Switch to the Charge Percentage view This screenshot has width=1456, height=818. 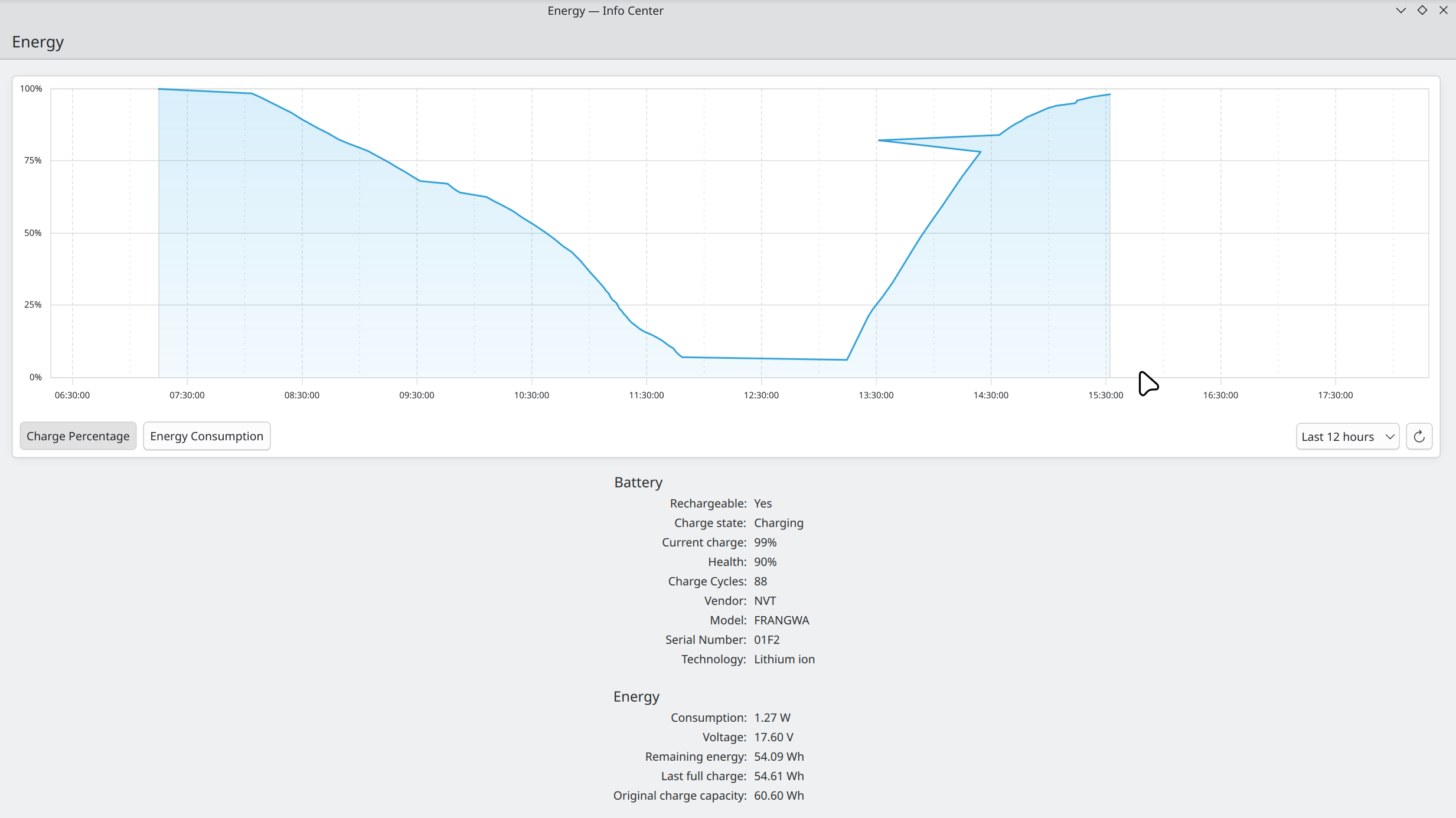pyautogui.click(x=78, y=436)
